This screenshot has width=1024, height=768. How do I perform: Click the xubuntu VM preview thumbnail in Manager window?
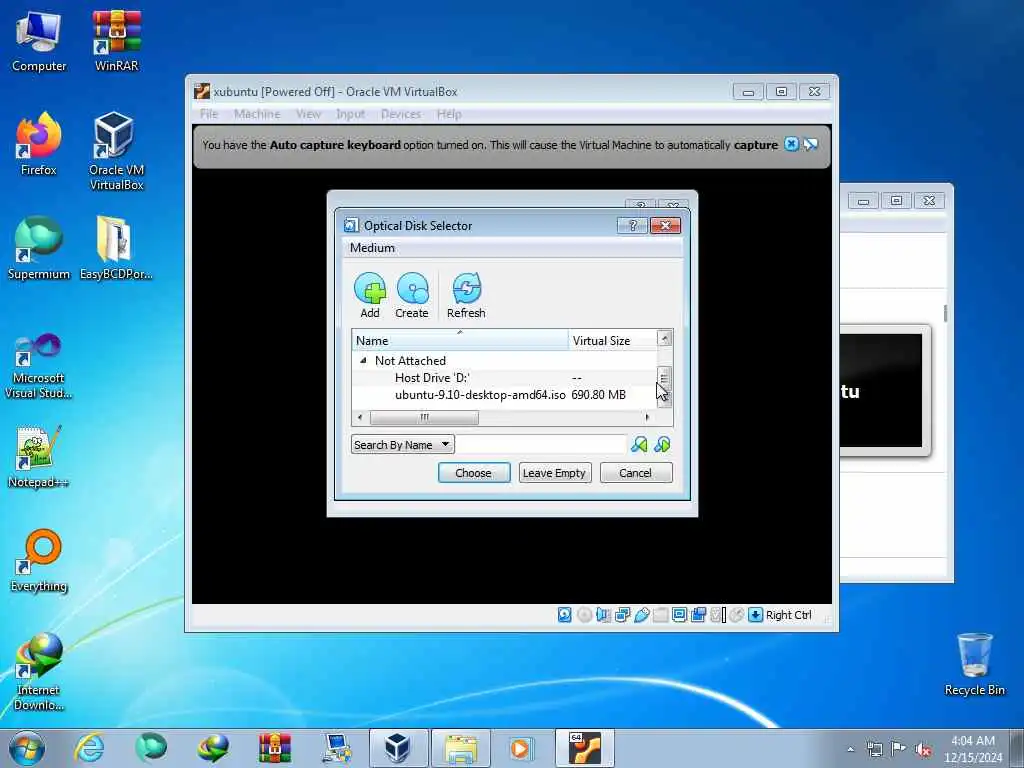pos(882,391)
